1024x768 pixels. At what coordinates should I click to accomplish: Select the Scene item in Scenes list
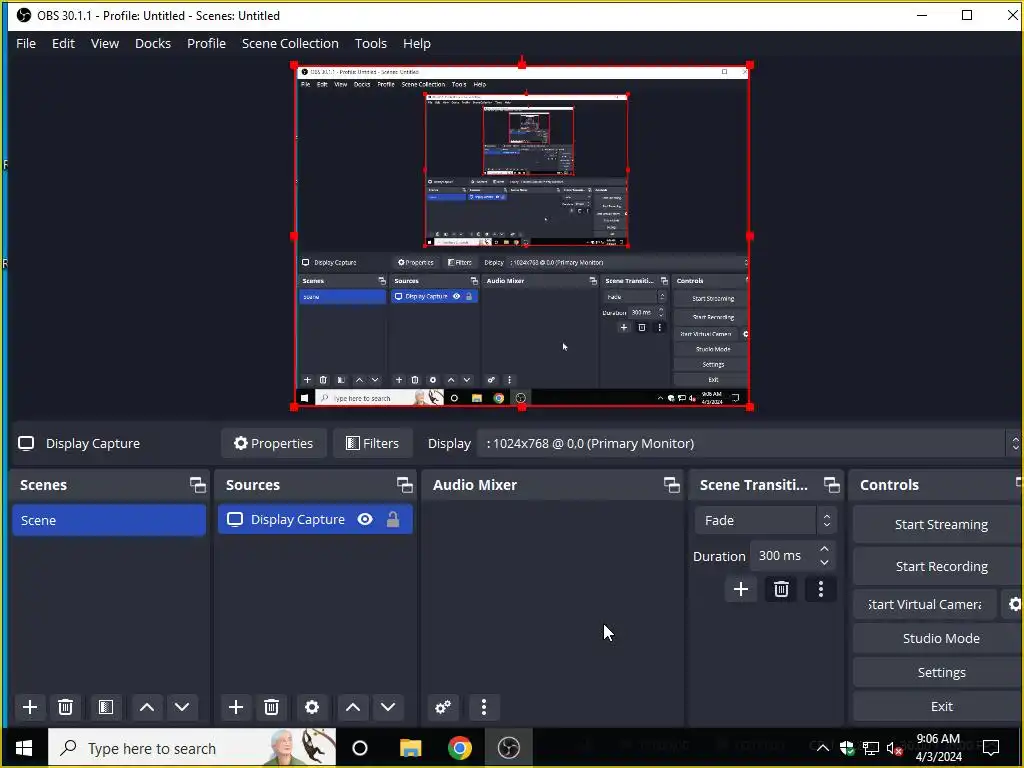[x=109, y=520]
